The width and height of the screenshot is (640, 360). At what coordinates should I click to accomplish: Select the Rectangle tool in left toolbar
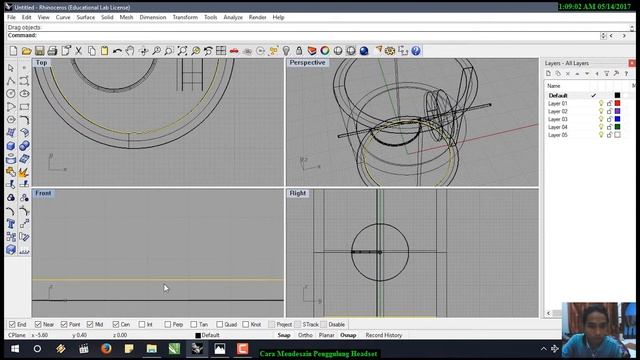coord(24,107)
